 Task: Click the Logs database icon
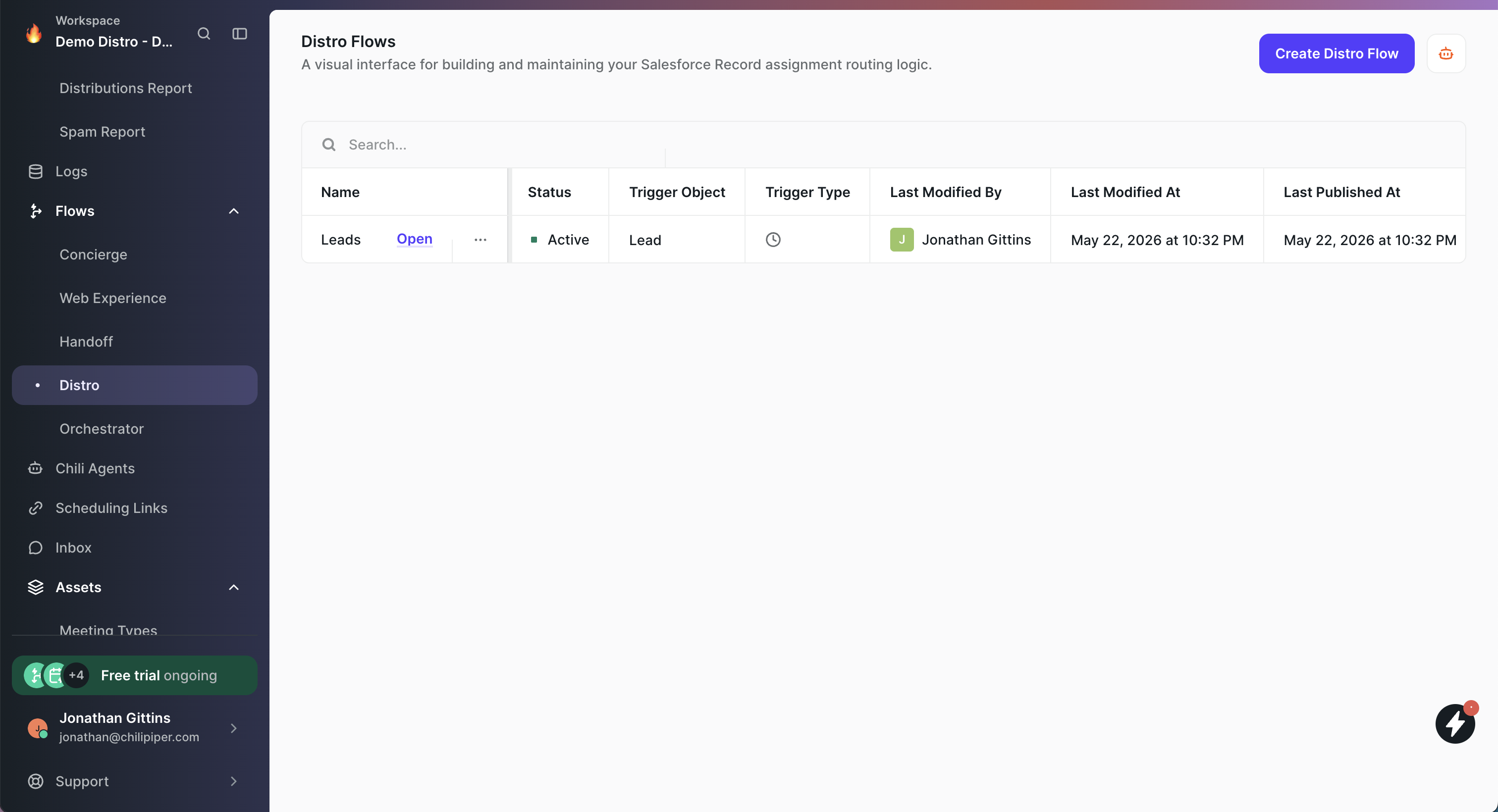pyautogui.click(x=36, y=171)
